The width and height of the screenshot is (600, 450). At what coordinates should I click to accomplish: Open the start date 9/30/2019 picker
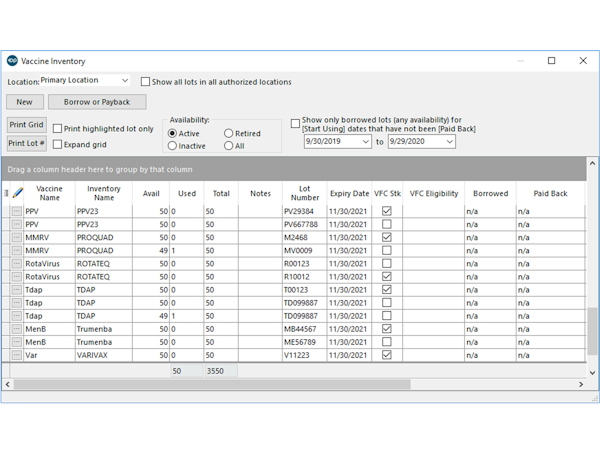coord(365,142)
